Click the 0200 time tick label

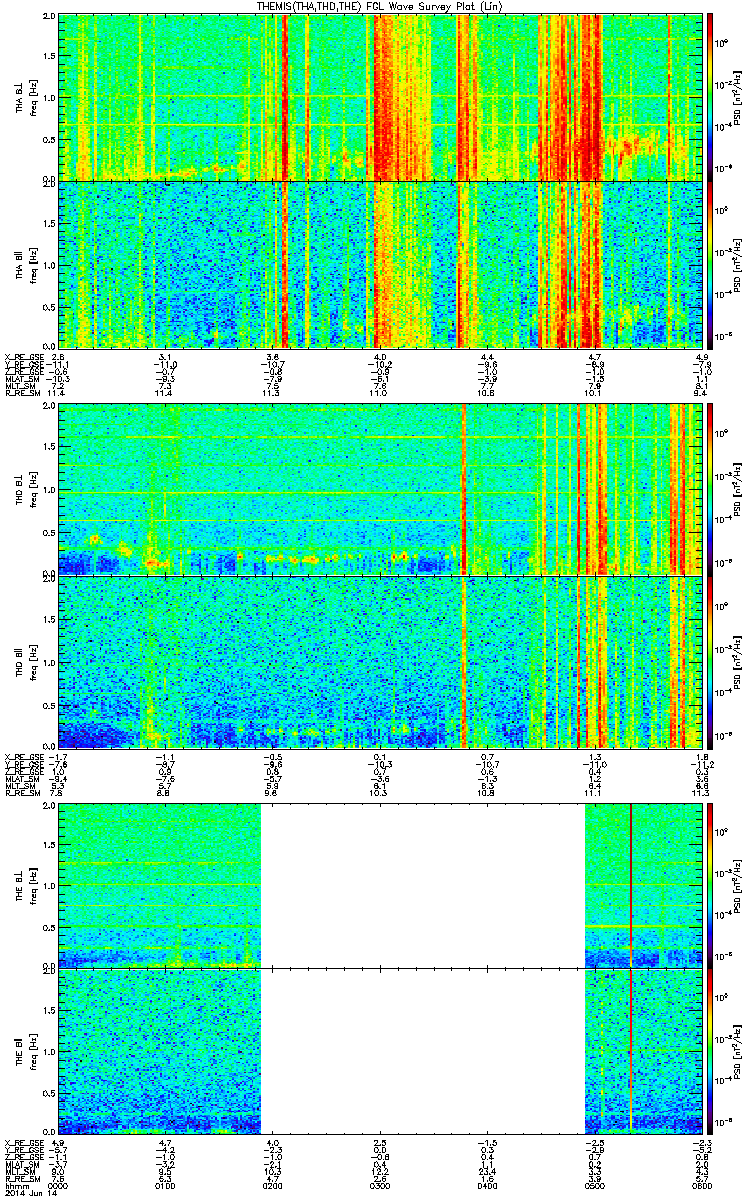pyautogui.click(x=273, y=1186)
